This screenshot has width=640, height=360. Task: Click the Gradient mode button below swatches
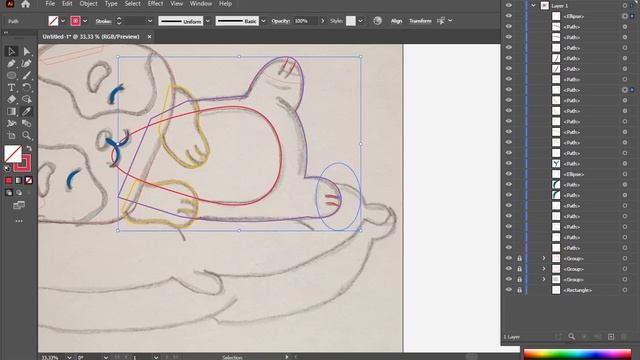click(x=18, y=180)
